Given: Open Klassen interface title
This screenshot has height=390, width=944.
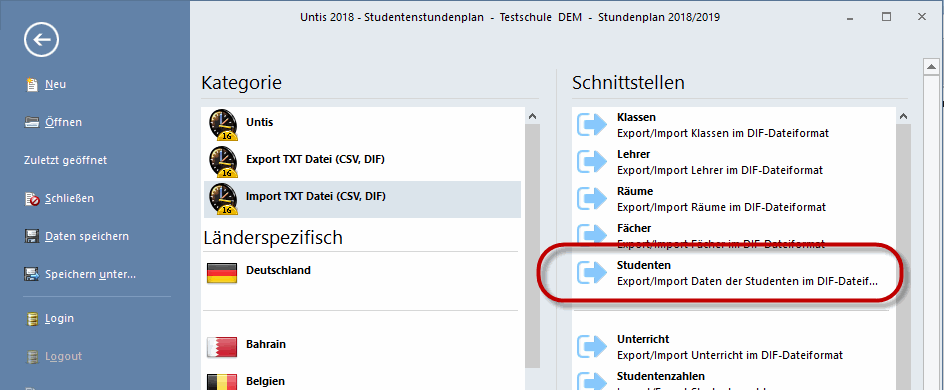Looking at the screenshot, I should pyautogui.click(x=636, y=117).
